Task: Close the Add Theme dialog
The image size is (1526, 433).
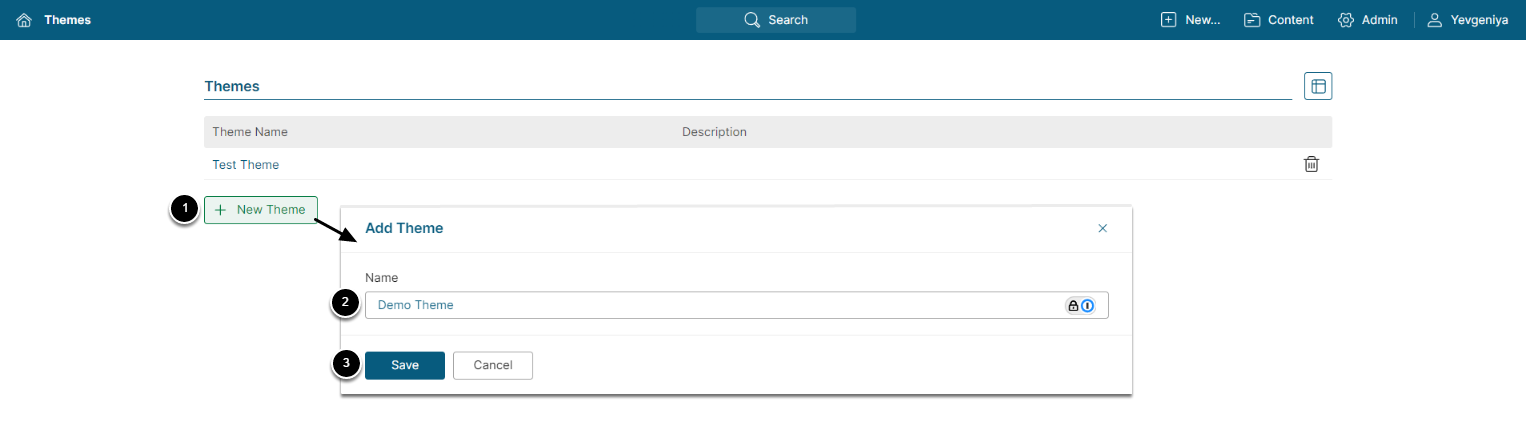Action: 1103,228
